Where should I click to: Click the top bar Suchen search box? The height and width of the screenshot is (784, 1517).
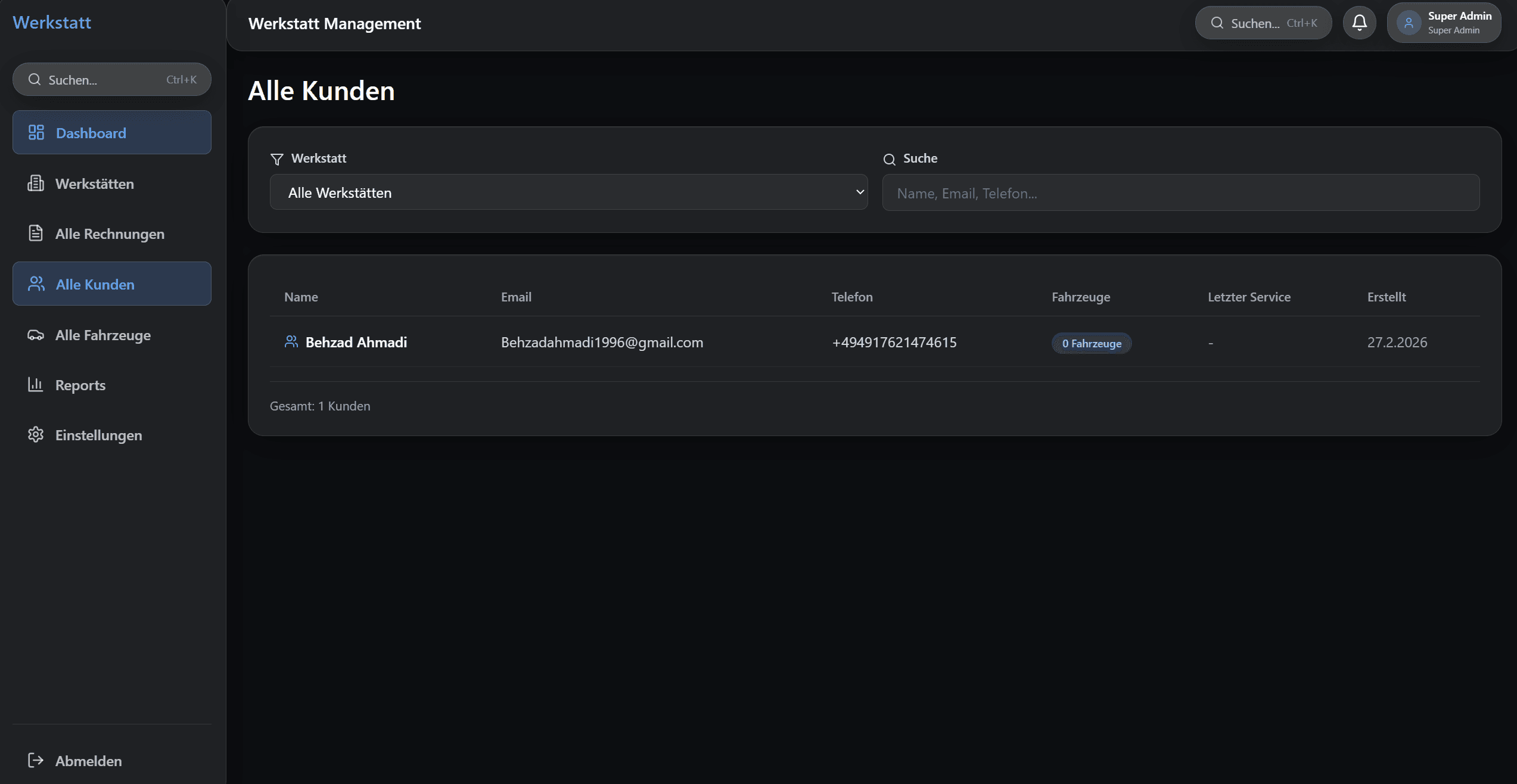pyautogui.click(x=1263, y=23)
